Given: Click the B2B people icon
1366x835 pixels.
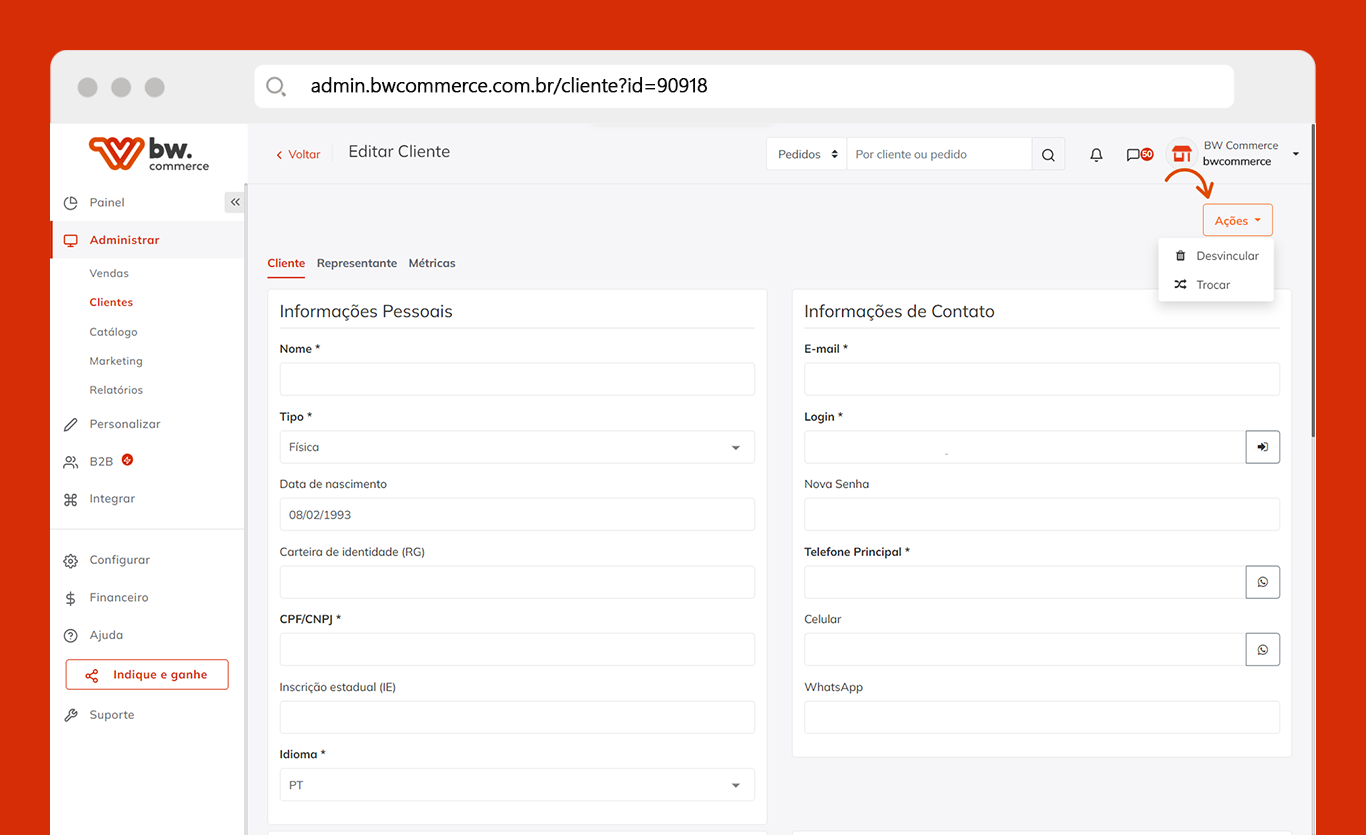Looking at the screenshot, I should pos(70,462).
